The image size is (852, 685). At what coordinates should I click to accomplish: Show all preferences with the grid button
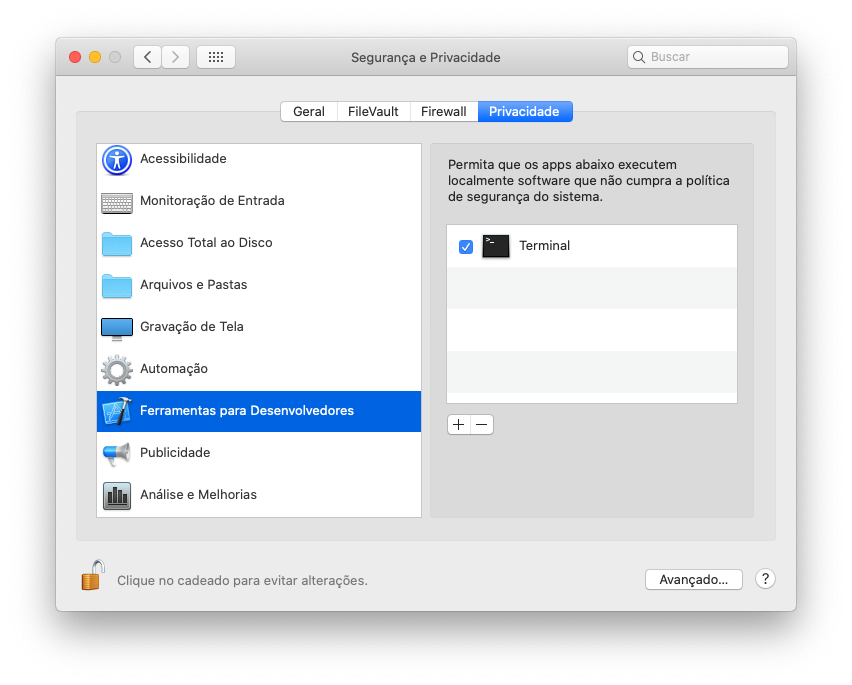216,57
